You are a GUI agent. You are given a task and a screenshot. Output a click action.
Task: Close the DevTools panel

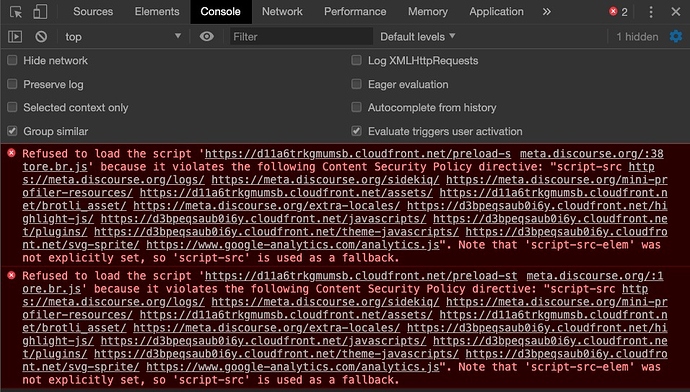(x=676, y=12)
